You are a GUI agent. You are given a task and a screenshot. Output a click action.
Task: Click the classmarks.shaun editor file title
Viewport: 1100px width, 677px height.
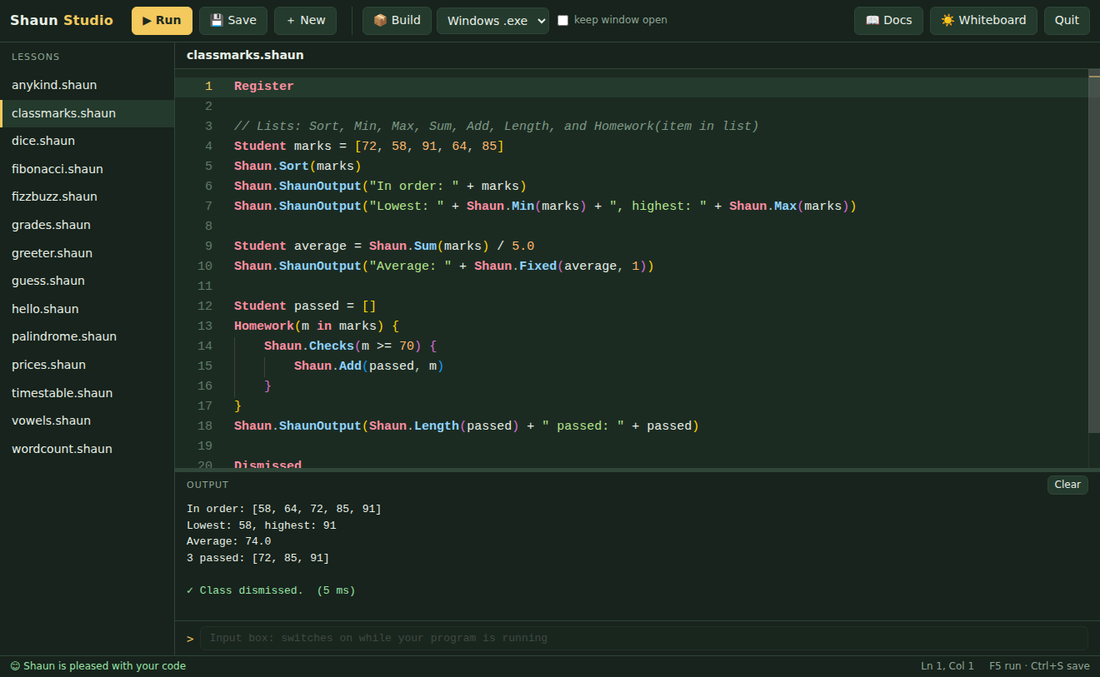245,55
